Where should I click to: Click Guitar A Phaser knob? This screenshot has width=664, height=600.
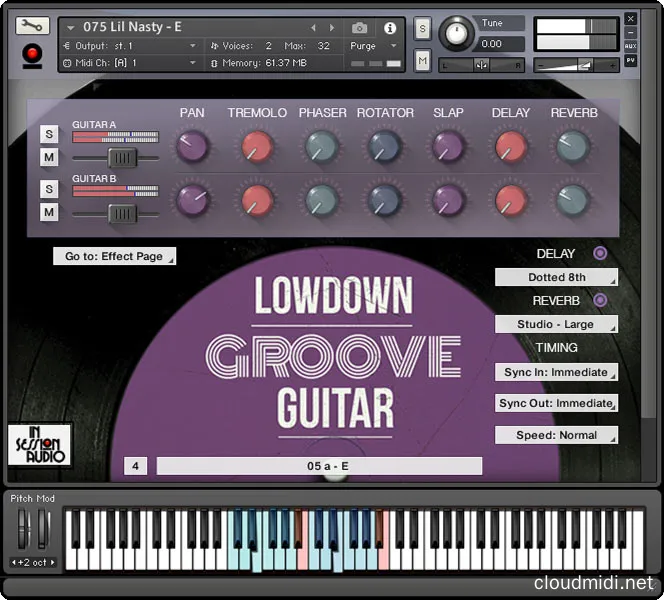(321, 147)
